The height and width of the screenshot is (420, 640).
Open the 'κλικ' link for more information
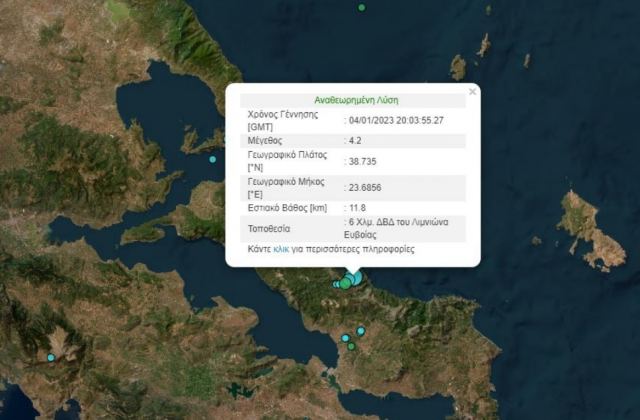coord(281,249)
